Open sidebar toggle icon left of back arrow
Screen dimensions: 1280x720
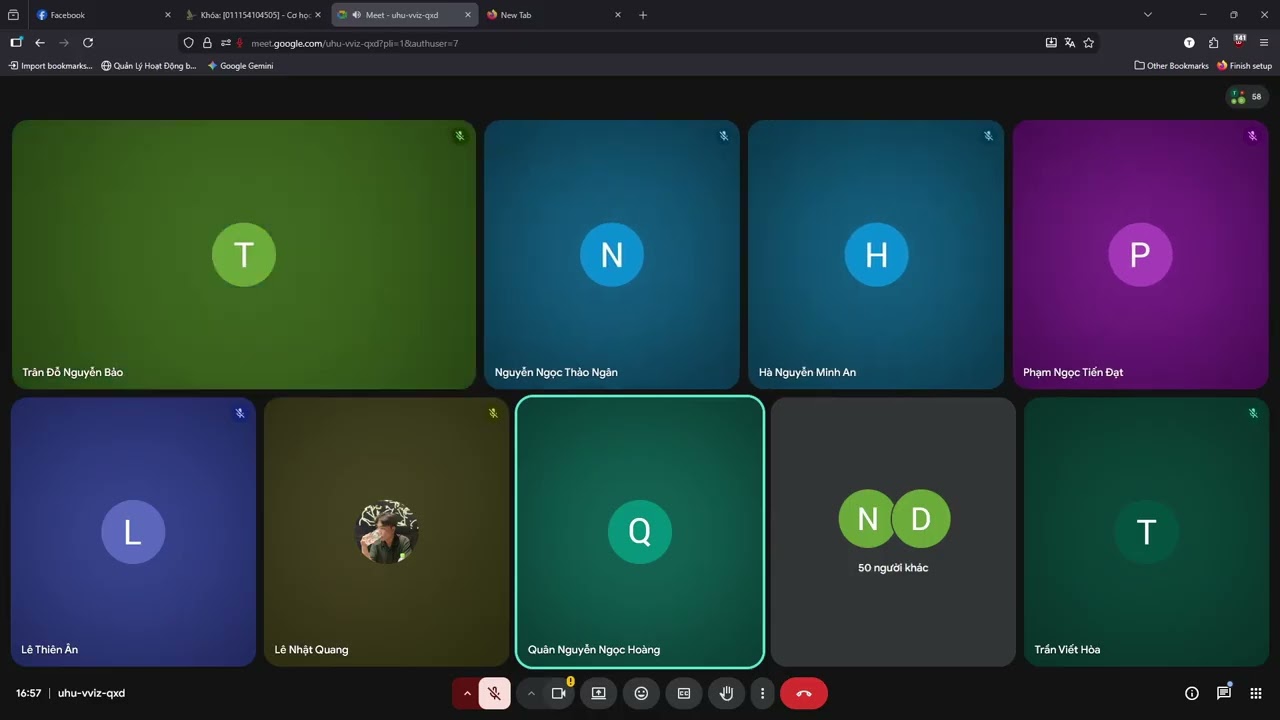click(16, 43)
